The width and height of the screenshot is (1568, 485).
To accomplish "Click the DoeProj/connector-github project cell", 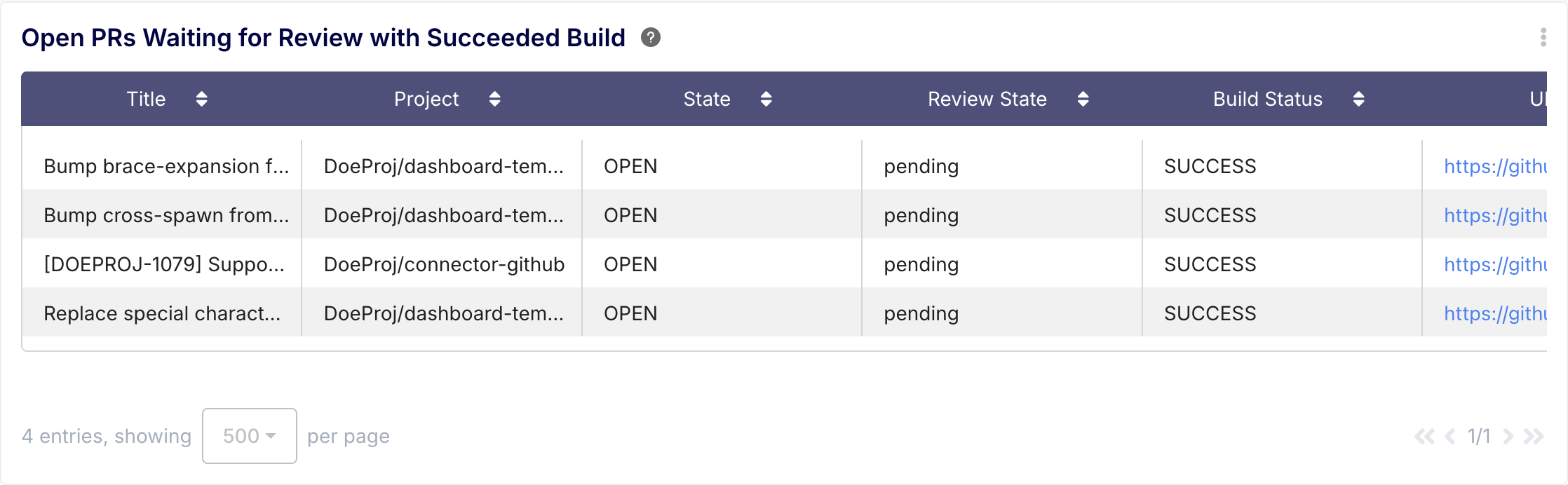I will tap(444, 264).
